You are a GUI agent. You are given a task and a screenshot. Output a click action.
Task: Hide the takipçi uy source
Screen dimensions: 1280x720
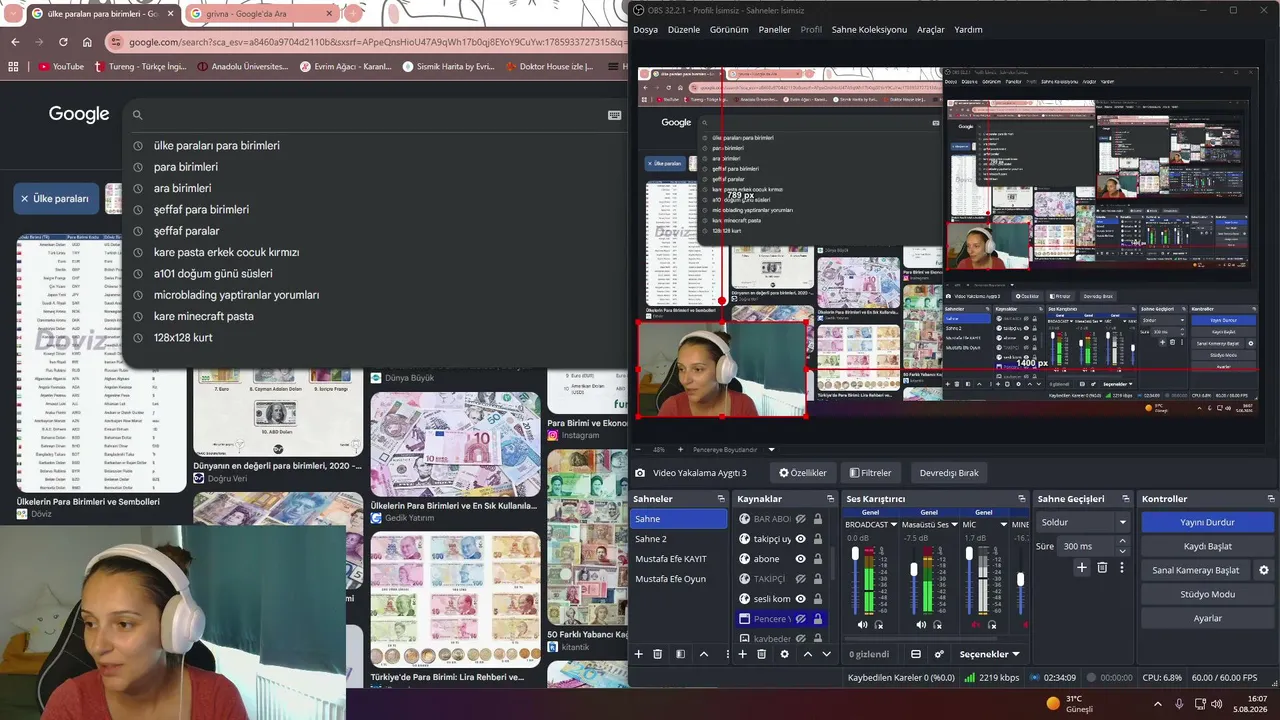coord(801,539)
